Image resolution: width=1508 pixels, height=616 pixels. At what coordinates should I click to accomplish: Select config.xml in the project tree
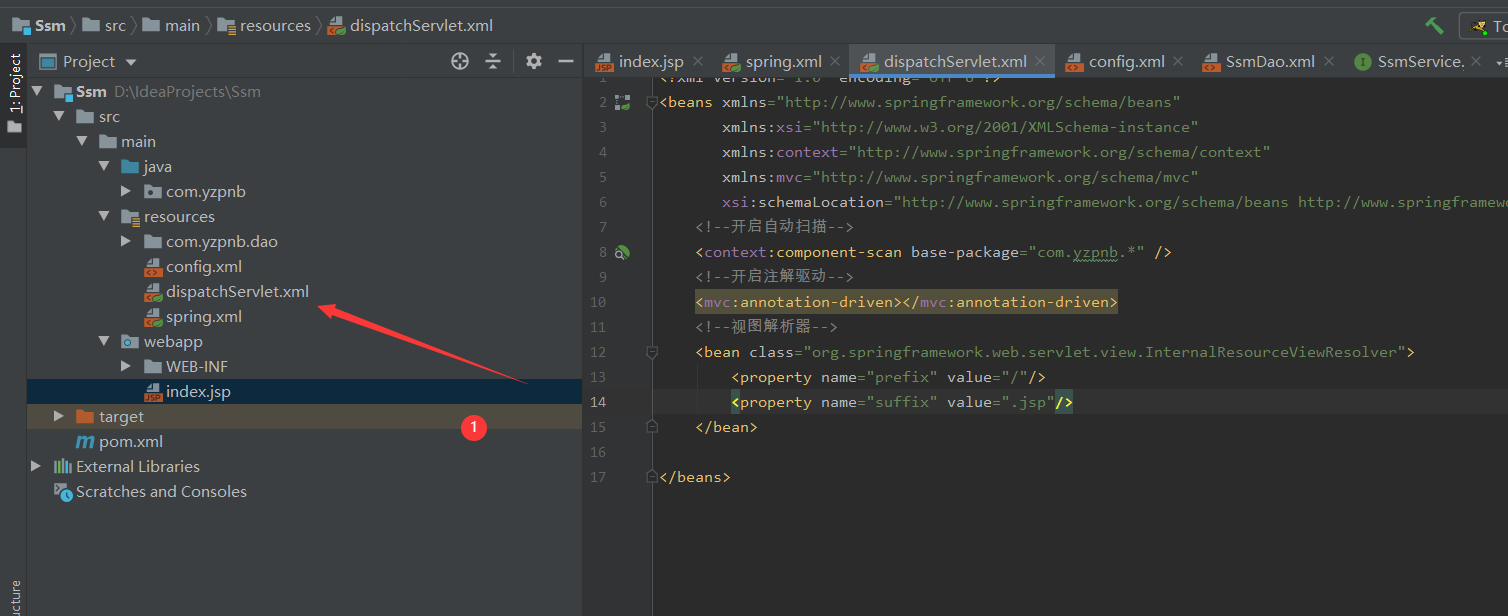coord(204,266)
